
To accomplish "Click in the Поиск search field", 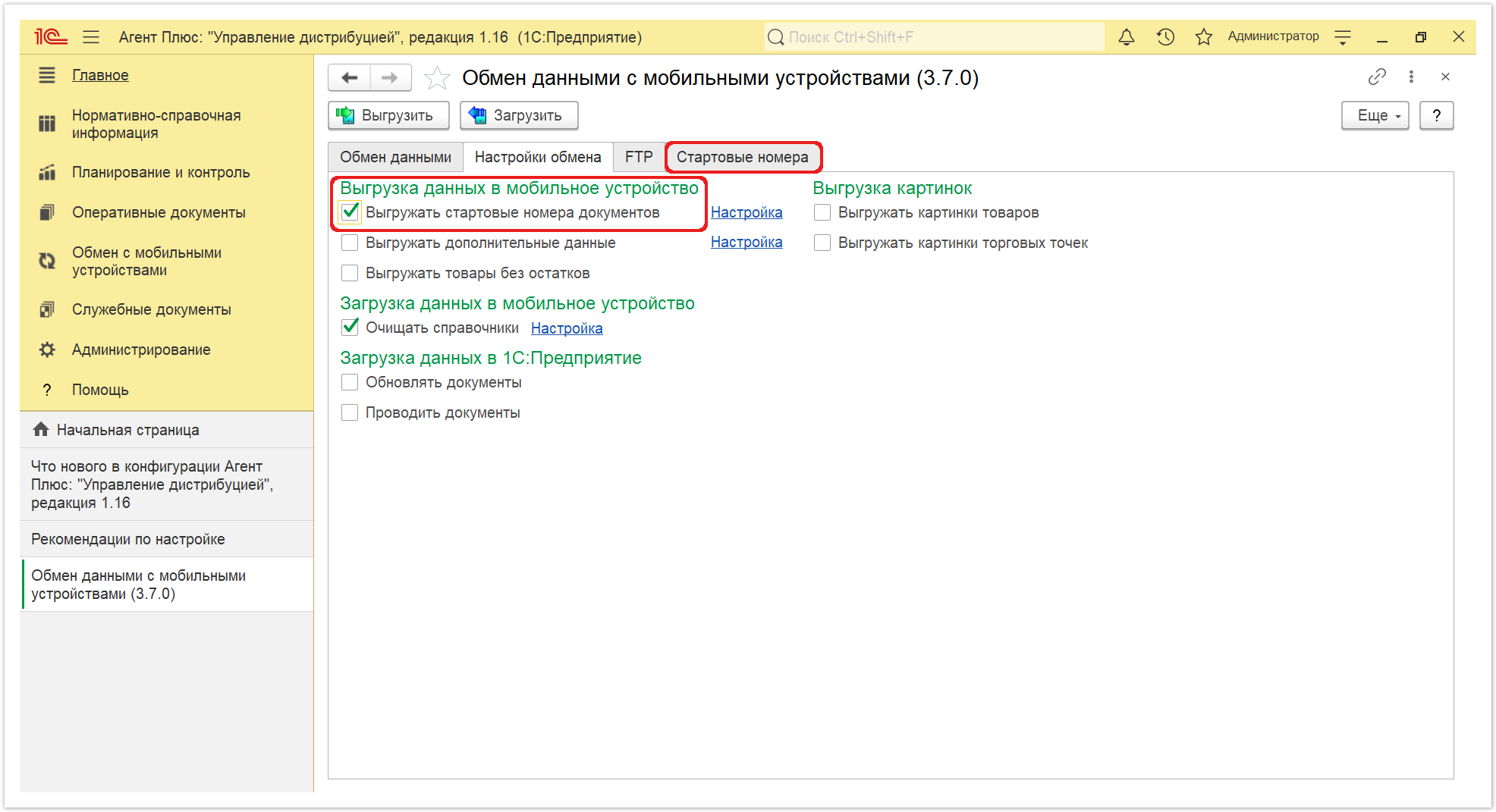I will (935, 36).
